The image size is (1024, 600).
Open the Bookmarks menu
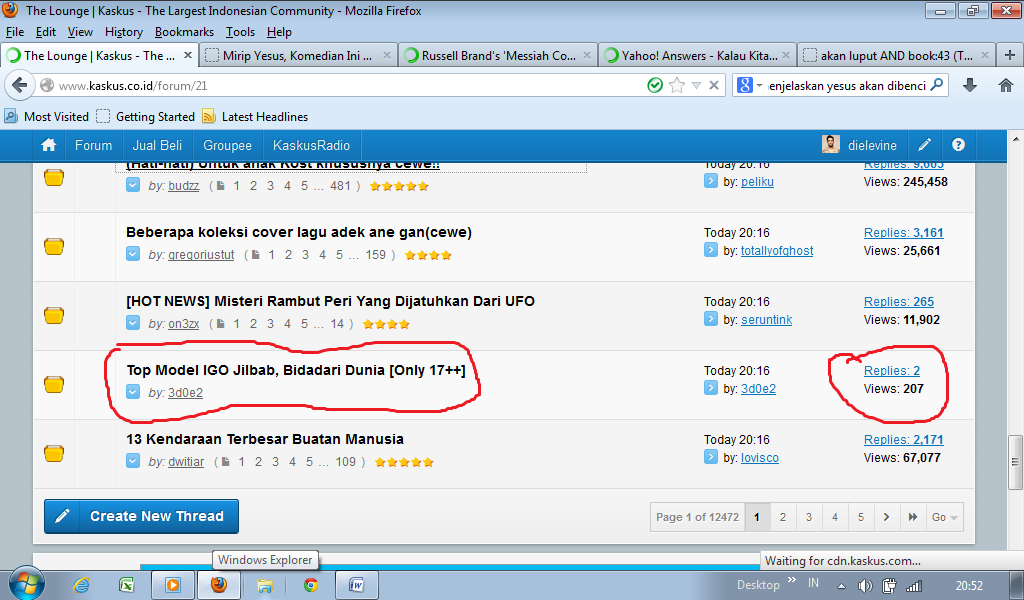coord(184,32)
